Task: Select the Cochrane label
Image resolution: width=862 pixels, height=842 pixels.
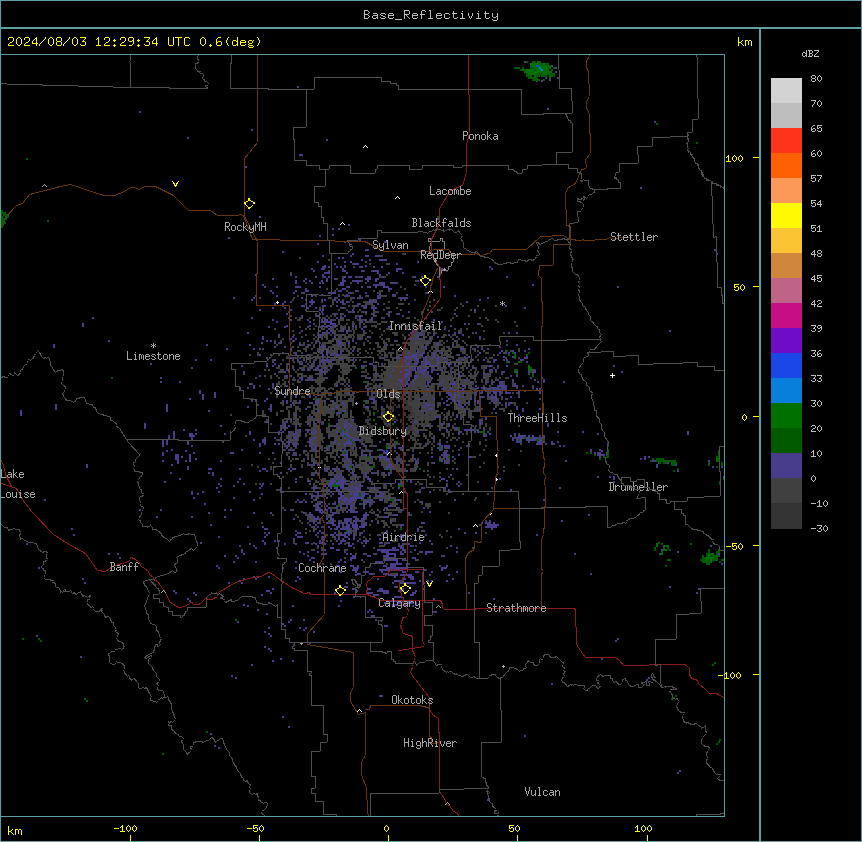Action: tap(322, 568)
